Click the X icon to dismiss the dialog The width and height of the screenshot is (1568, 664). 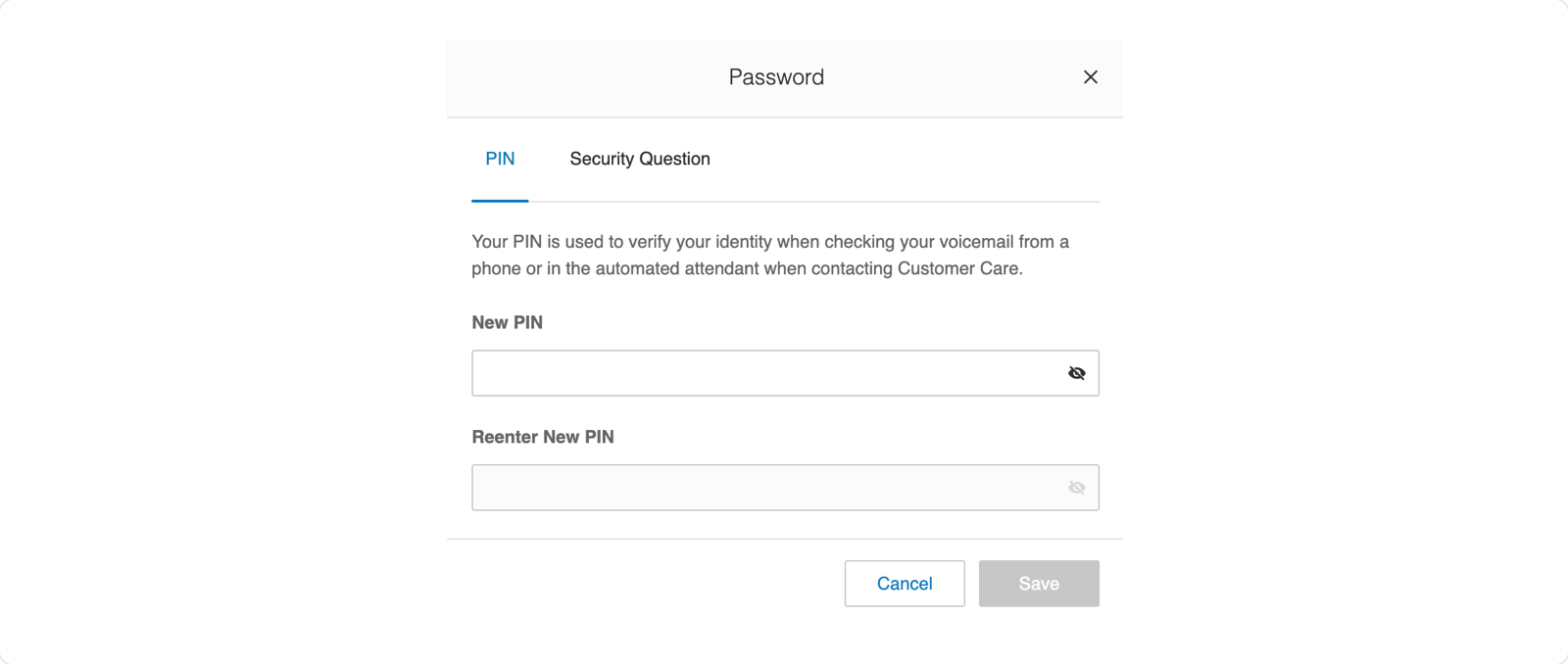coord(1090,76)
